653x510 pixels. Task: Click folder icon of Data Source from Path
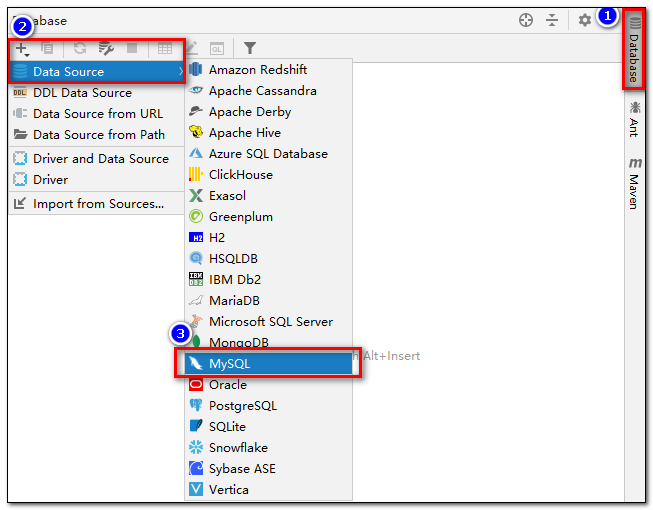pyautogui.click(x=20, y=134)
